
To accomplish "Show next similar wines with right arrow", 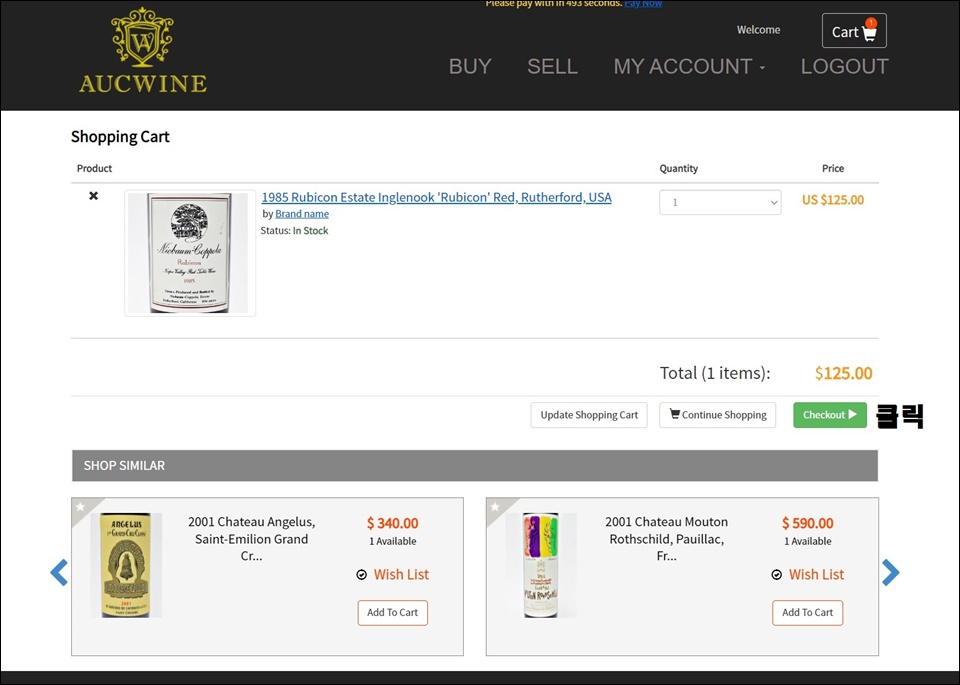I will point(891,572).
